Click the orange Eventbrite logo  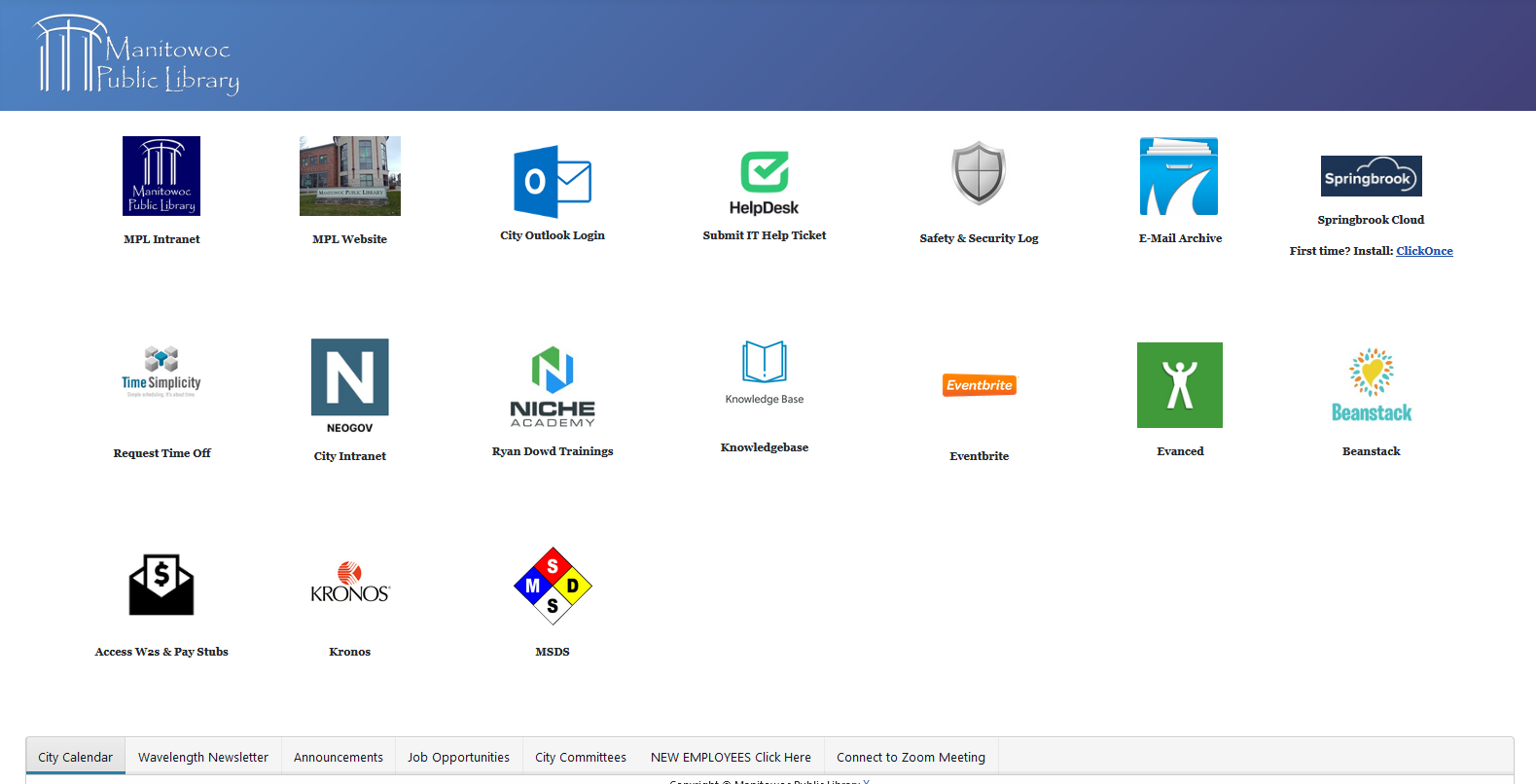click(x=980, y=385)
